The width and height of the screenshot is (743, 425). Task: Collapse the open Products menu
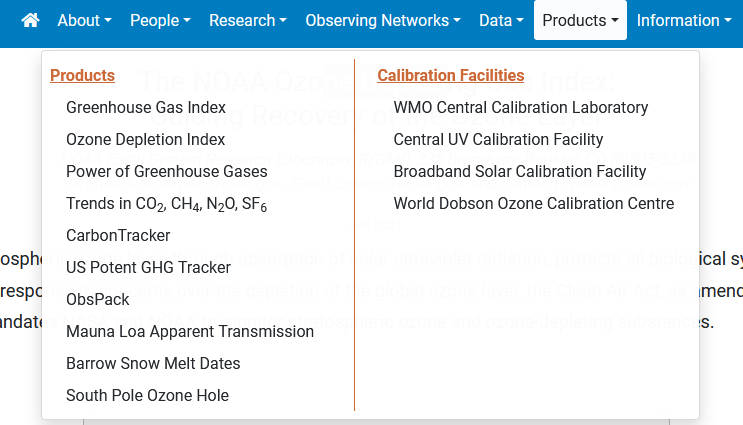point(580,20)
